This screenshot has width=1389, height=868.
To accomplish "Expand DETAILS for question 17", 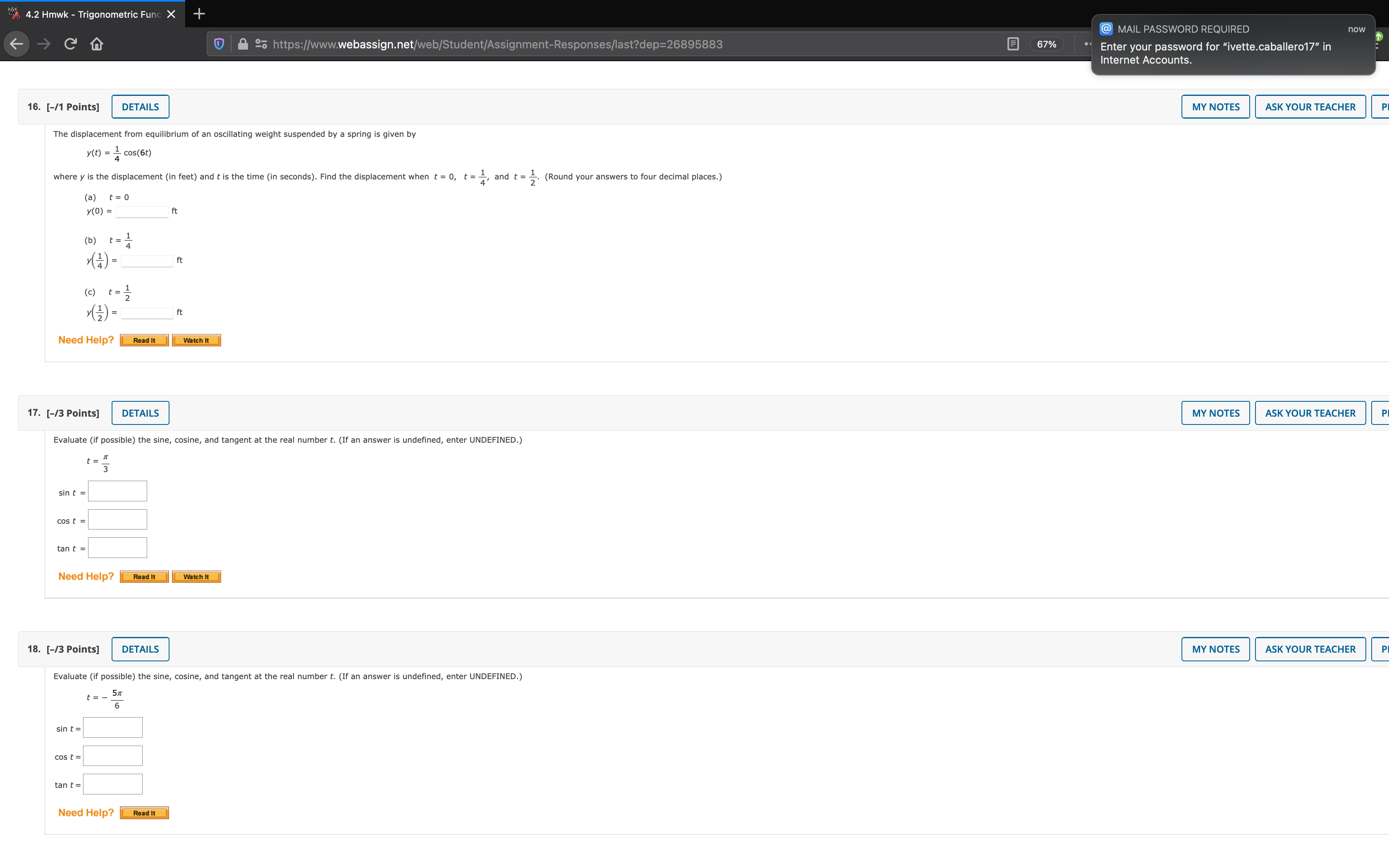I will pos(140,413).
